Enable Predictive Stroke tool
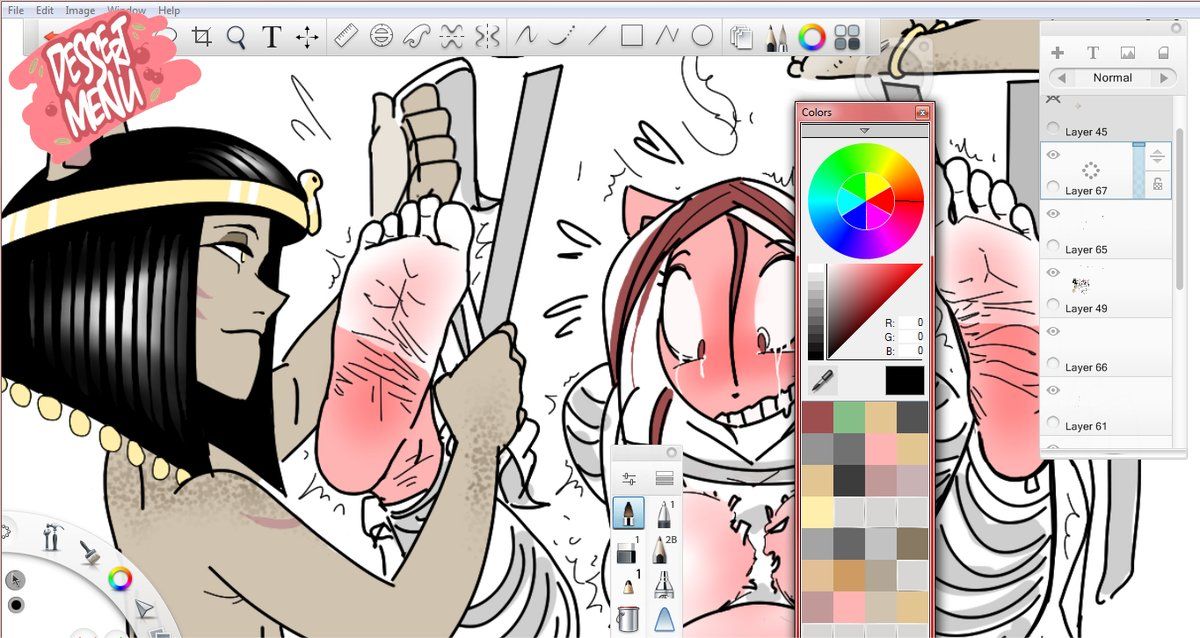Image resolution: width=1200 pixels, height=638 pixels. (561, 37)
